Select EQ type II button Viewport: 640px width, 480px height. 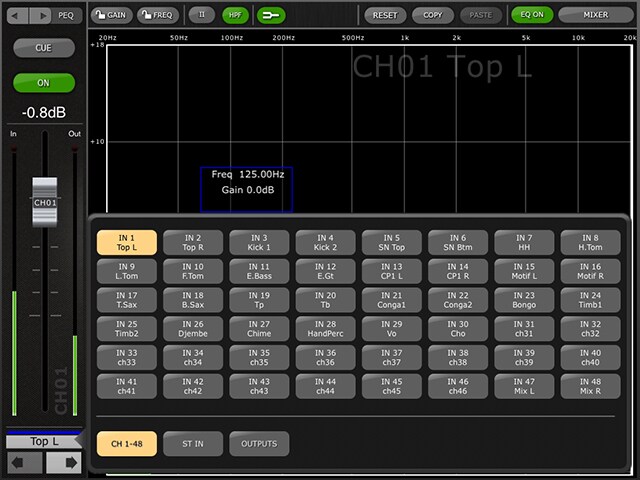201,15
